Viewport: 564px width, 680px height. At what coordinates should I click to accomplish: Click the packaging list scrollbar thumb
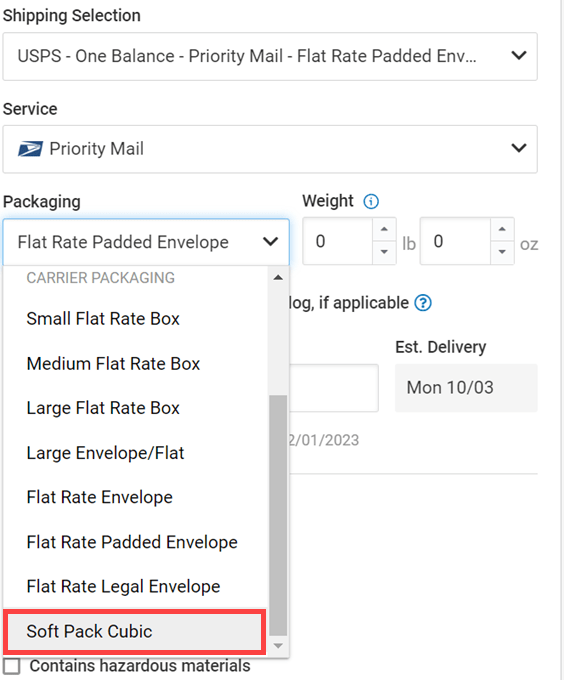point(278,515)
